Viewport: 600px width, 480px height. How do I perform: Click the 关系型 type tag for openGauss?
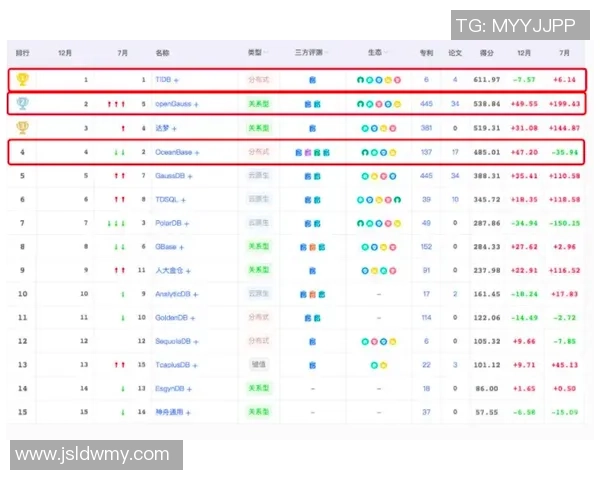point(259,103)
